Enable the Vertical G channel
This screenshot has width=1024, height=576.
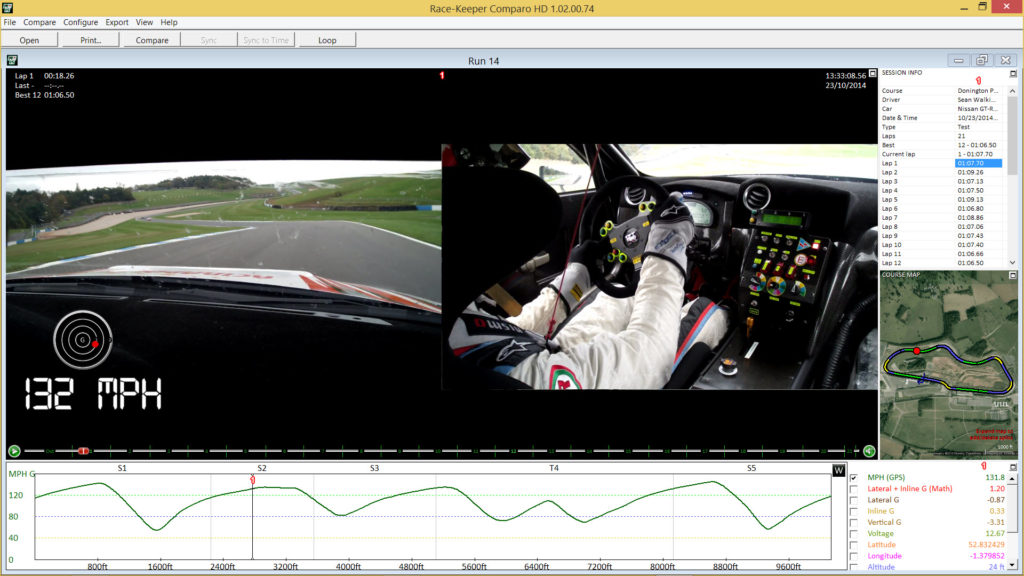click(x=854, y=522)
